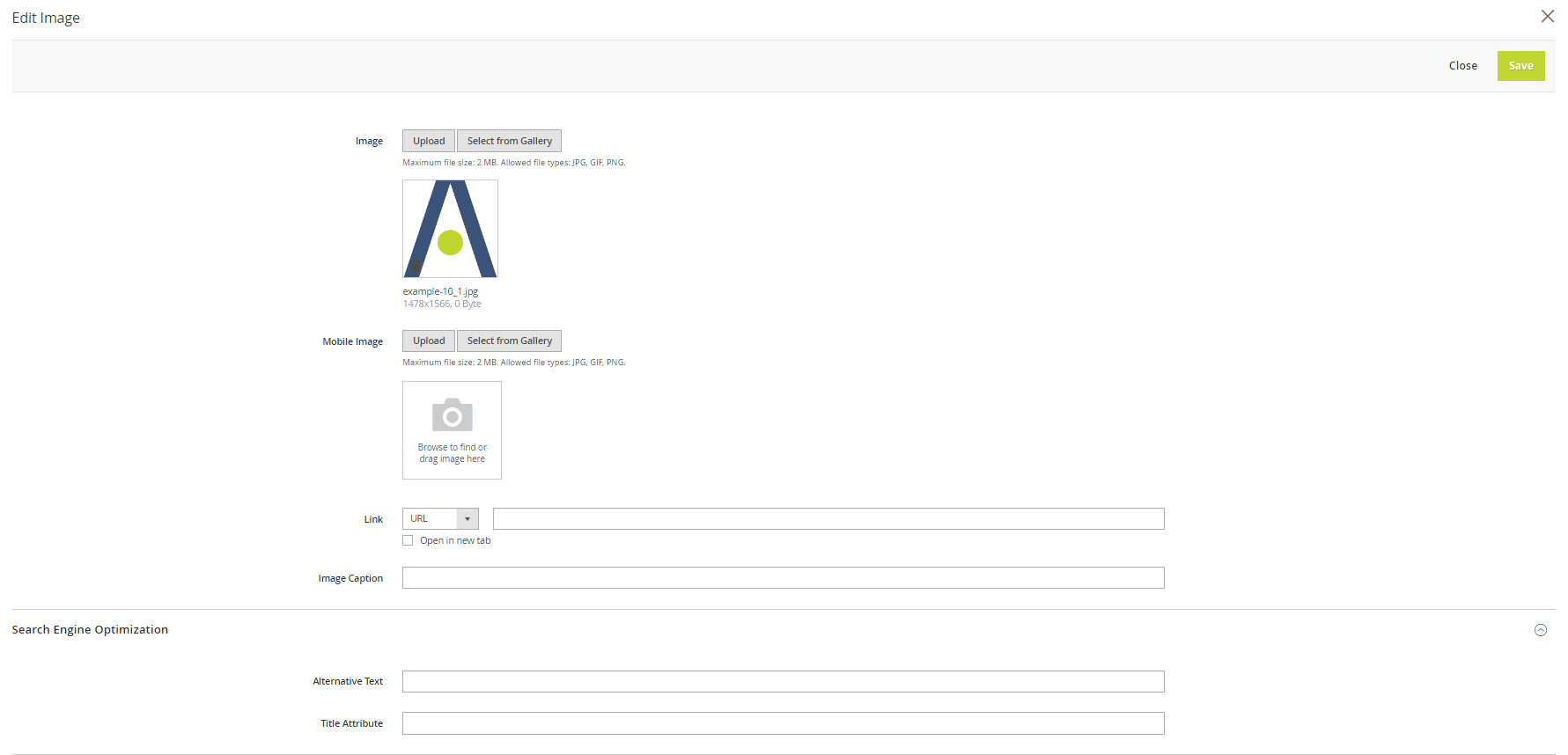Click the example-10_1.jpg file name text

[440, 291]
